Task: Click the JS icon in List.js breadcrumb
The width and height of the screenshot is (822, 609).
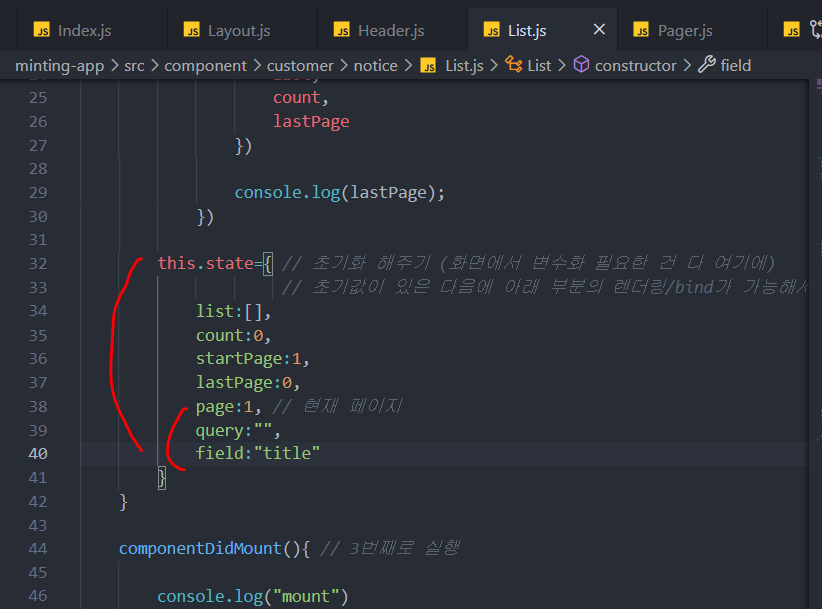Action: [x=428, y=66]
